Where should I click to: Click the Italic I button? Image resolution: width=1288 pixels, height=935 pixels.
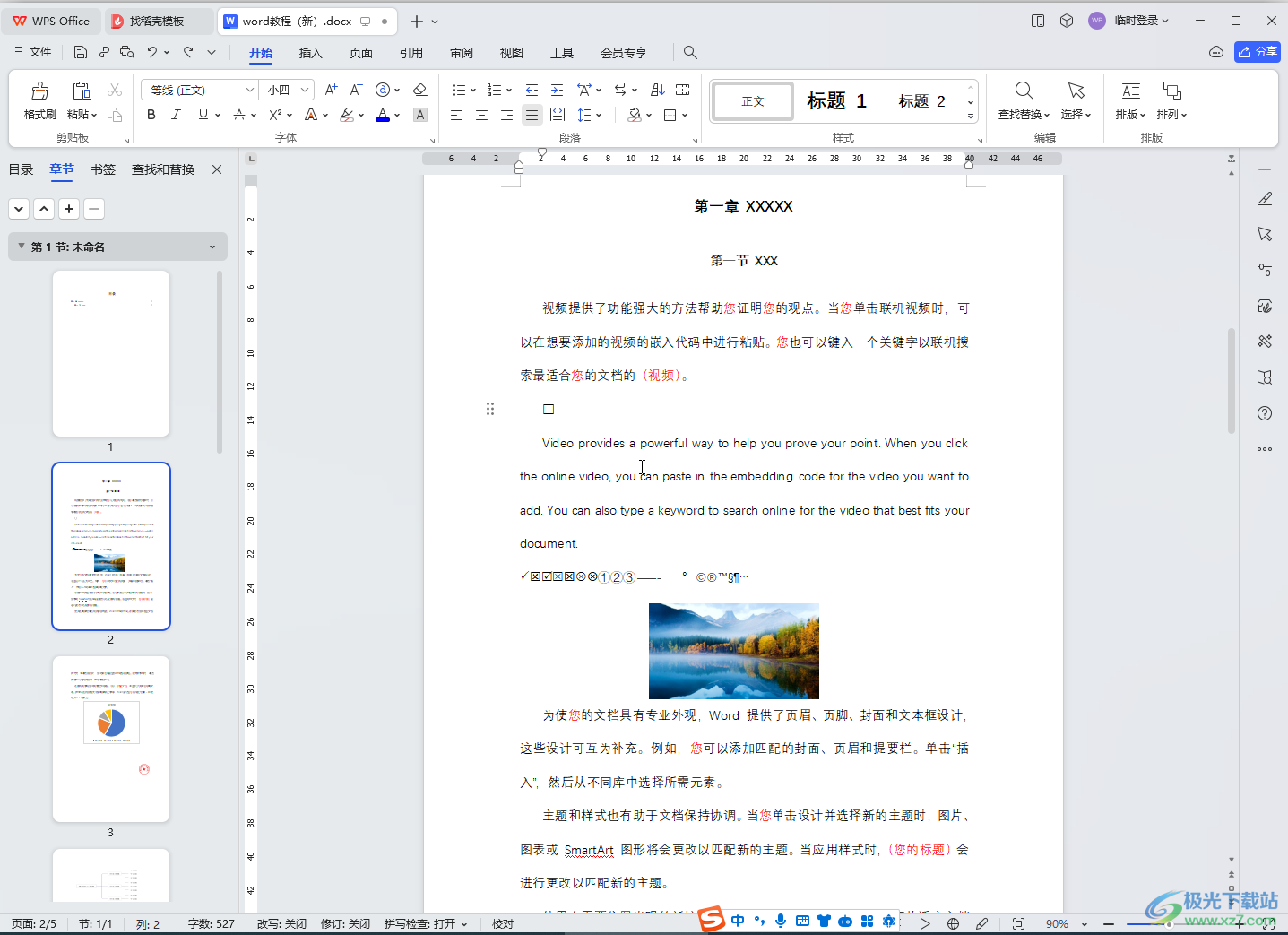[176, 115]
